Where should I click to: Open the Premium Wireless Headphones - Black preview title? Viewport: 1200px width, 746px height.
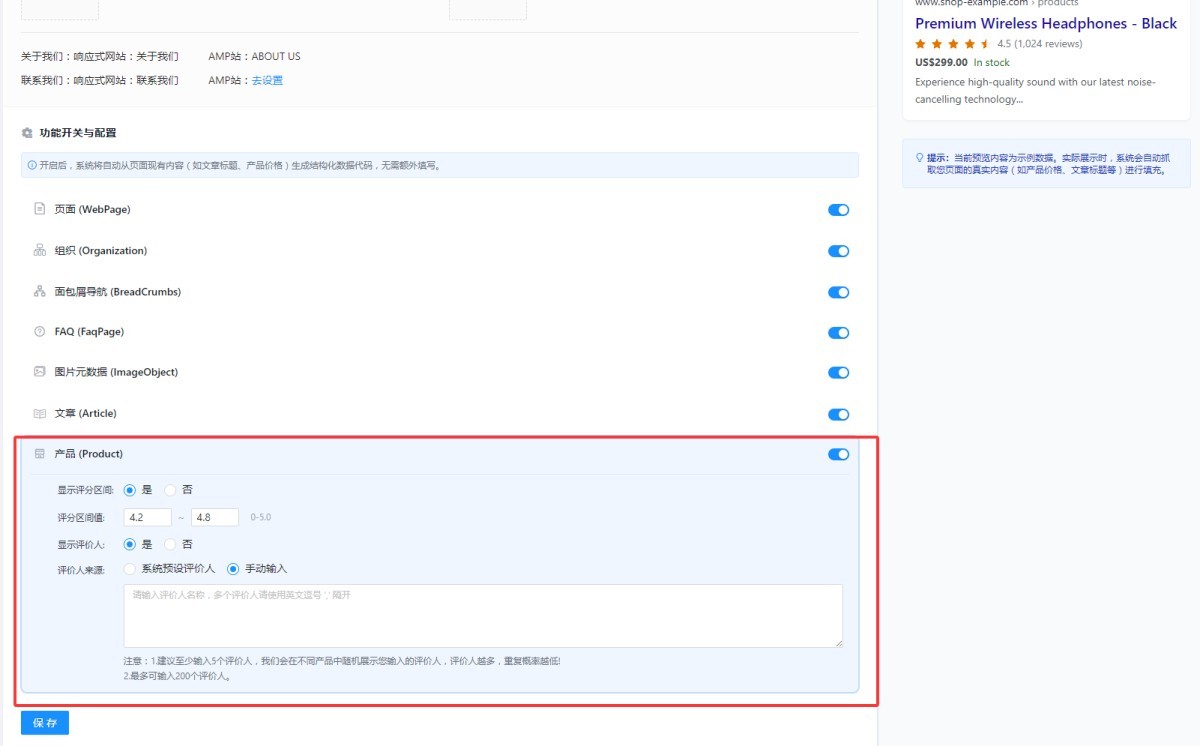[x=1046, y=23]
